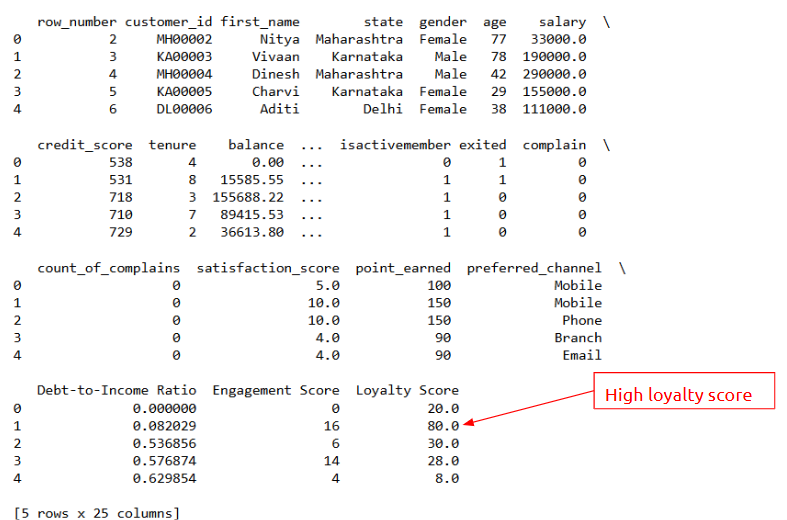The width and height of the screenshot is (787, 520).
Task: Select balance value 15585.55
Action: 252,180
